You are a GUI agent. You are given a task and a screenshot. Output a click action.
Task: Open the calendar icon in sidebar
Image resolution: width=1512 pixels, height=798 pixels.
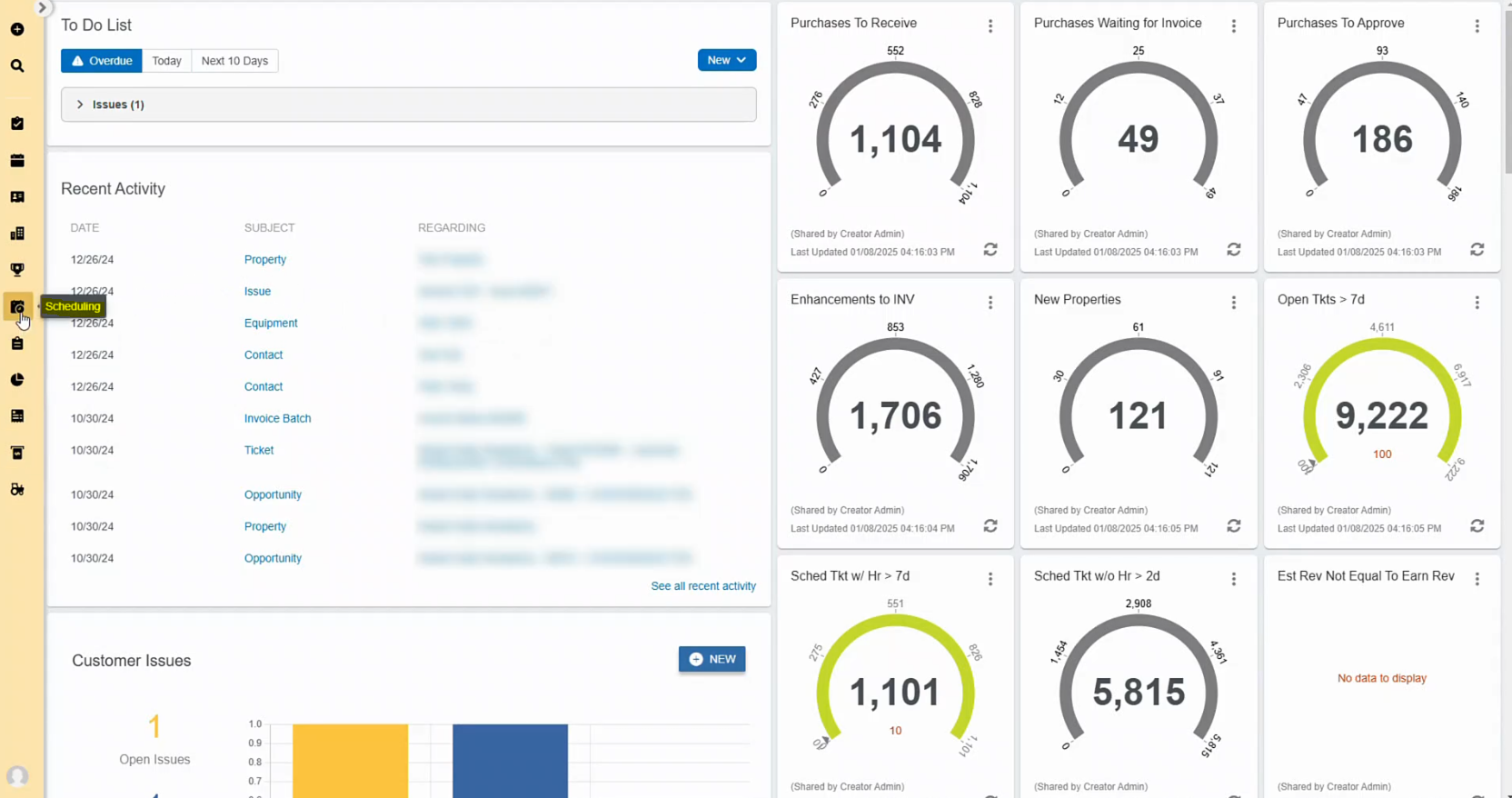tap(17, 161)
